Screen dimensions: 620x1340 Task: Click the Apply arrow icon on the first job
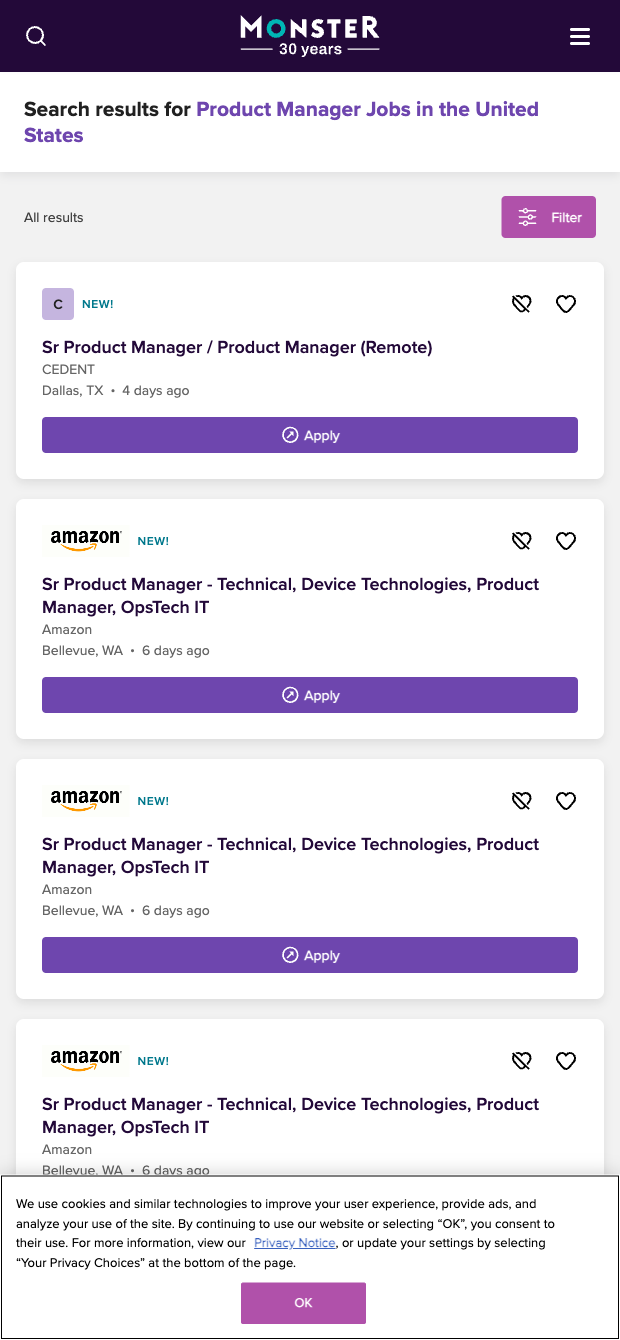(288, 435)
